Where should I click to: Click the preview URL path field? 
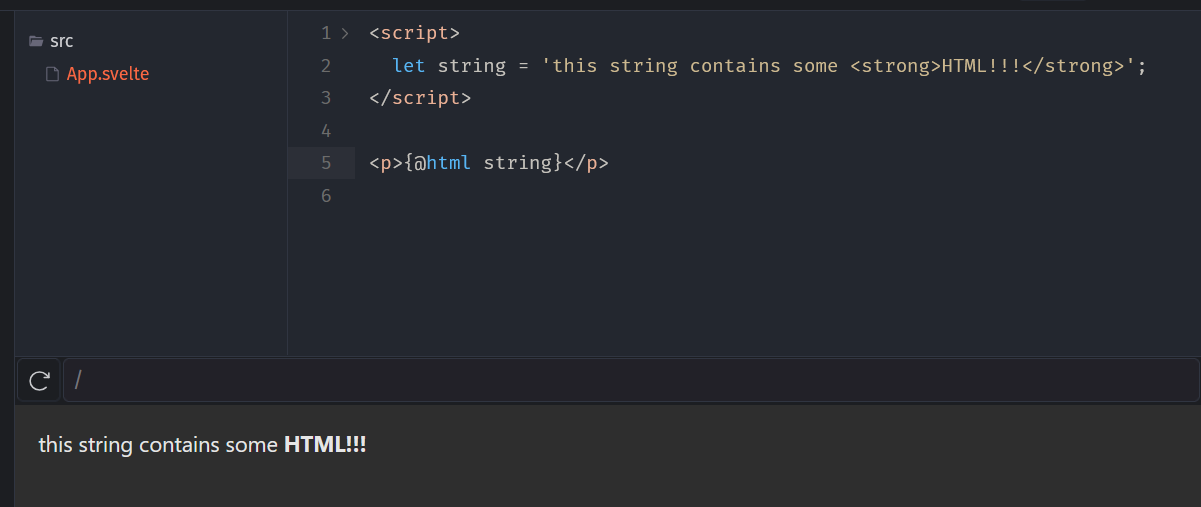point(630,381)
